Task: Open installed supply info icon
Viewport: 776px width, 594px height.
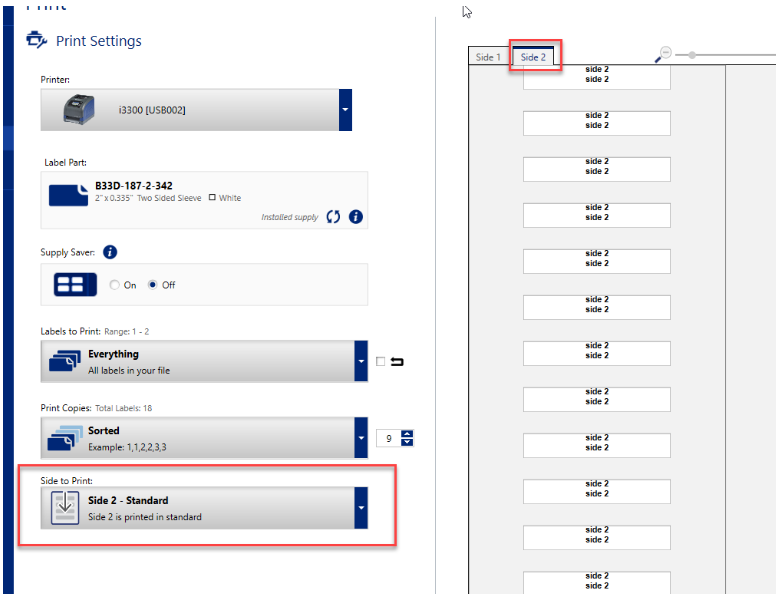Action: tap(355, 216)
